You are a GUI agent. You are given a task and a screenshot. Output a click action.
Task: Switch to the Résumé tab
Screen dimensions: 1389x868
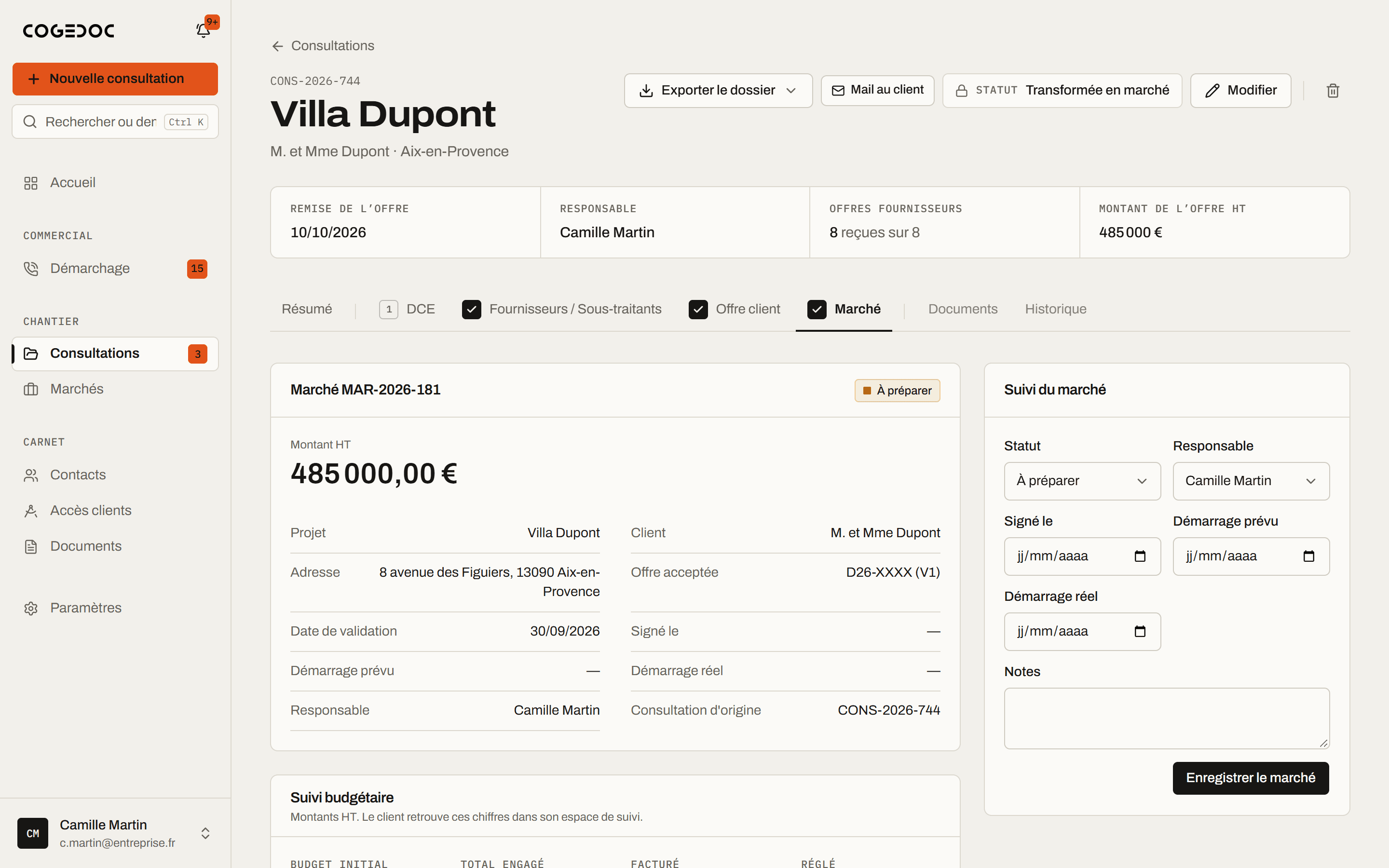307,310
